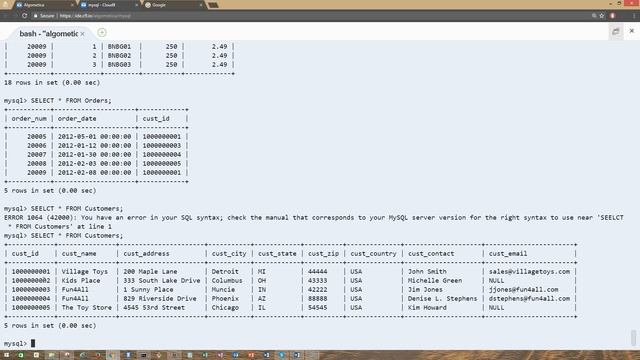The height and width of the screenshot is (360, 640).
Task: Open the zoom magnifier icon in address bar
Action: [594, 16]
